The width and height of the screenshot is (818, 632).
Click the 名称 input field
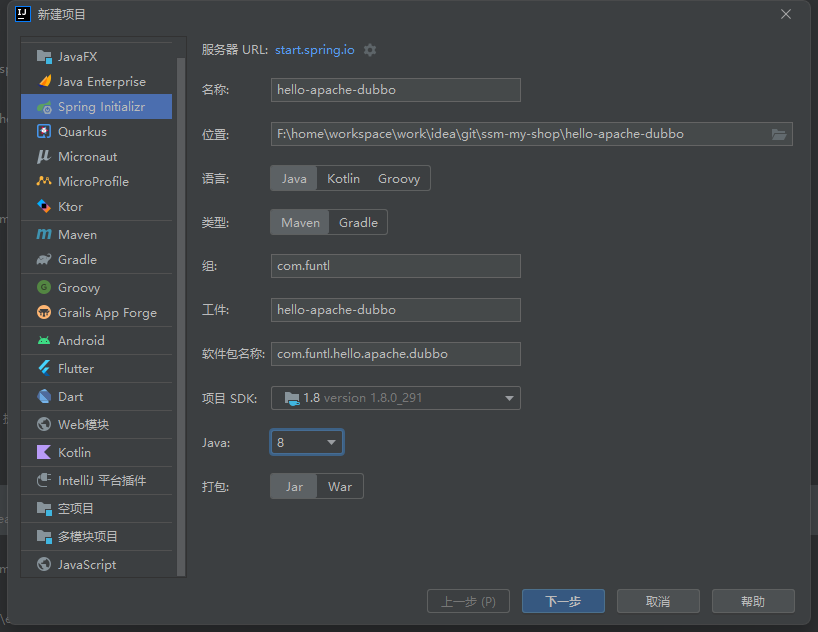[395, 90]
